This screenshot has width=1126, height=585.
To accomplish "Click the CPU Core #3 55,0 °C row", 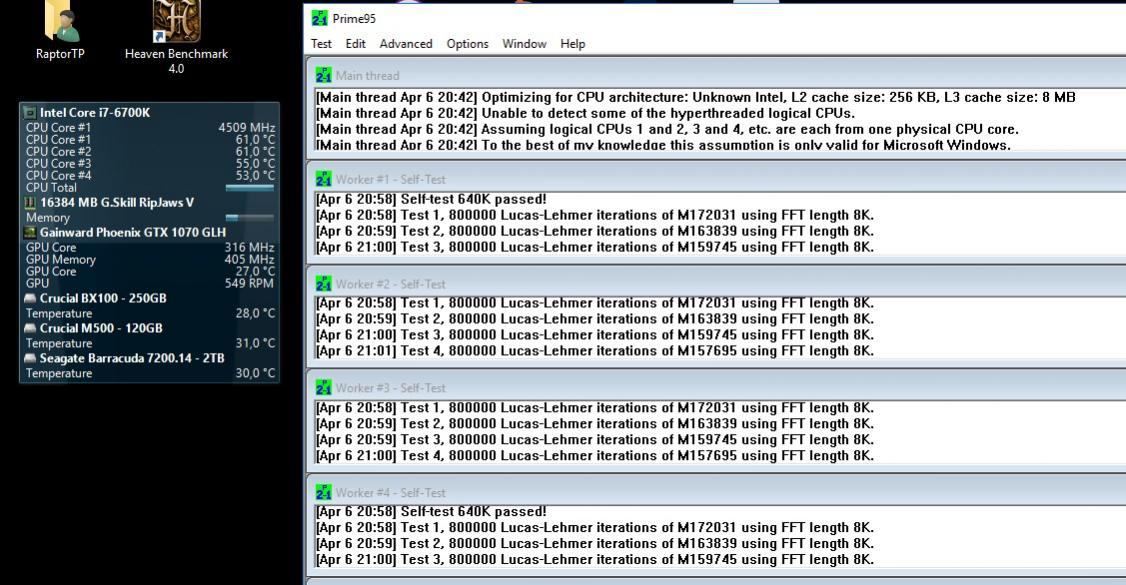I will coord(150,164).
